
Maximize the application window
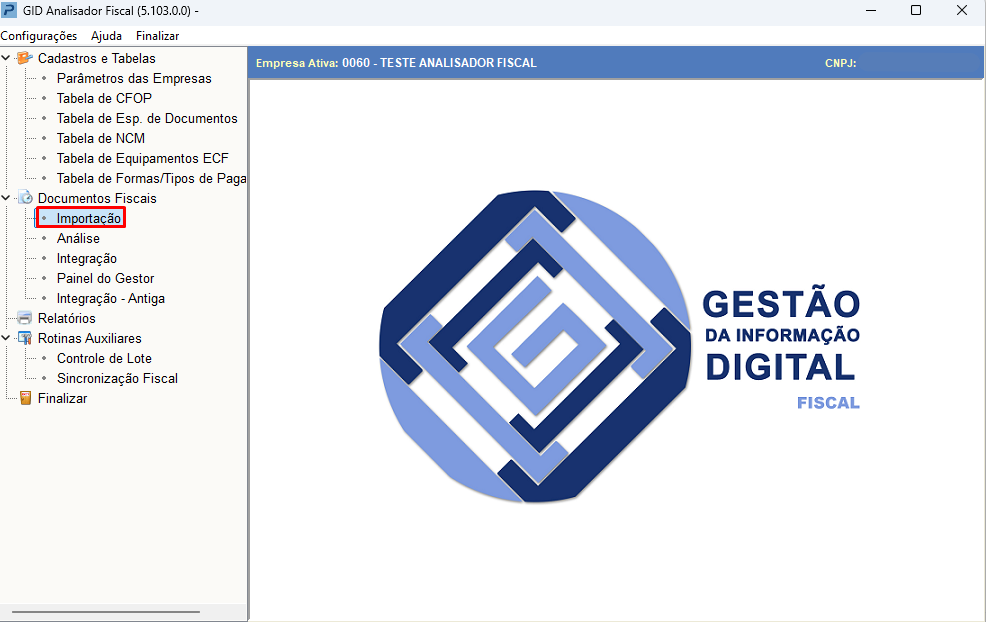916,11
